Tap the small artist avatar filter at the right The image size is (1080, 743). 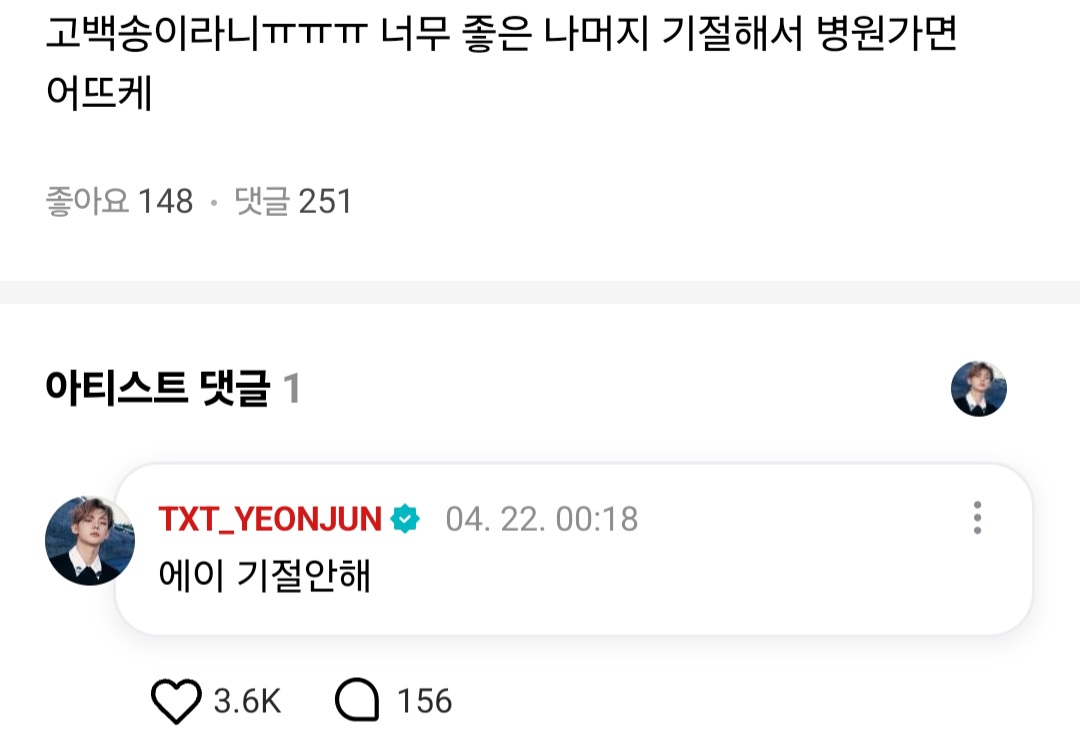click(x=979, y=388)
